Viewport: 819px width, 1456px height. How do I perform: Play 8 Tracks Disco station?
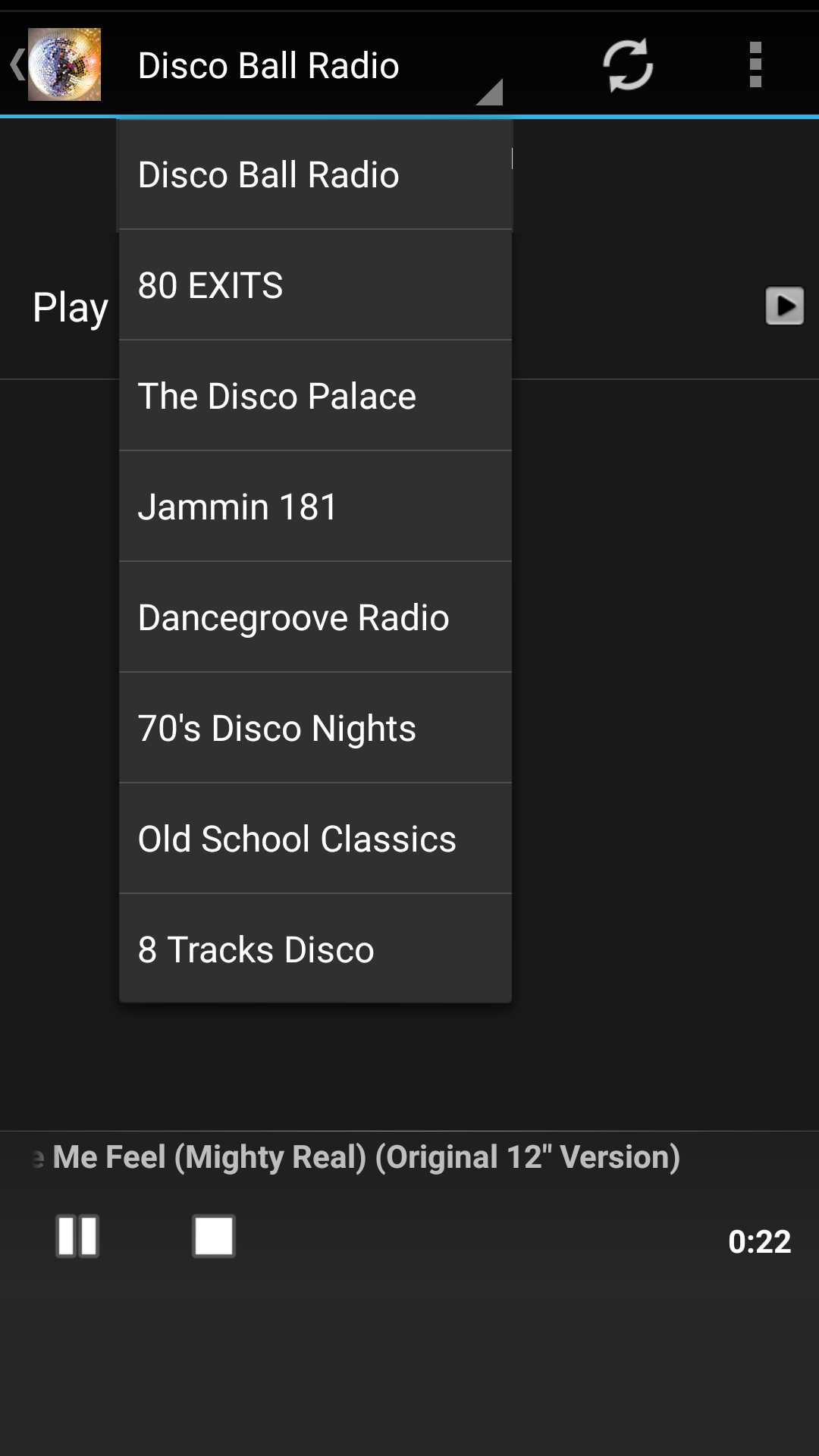click(315, 949)
